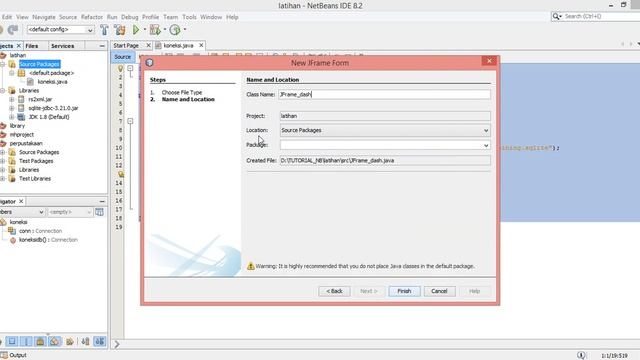Screen dimensions: 640x360
Task: Click the Profile Project clock icon
Action: point(175,29)
